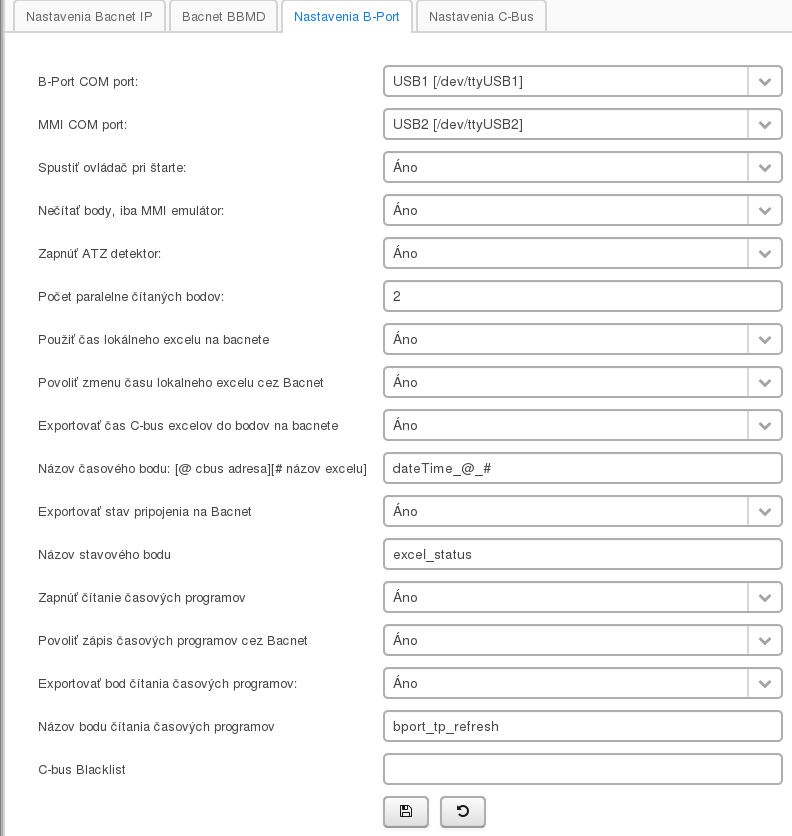Expand the MMI COM port dropdown arrow
Screen dimensions: 792x836
pos(764,125)
